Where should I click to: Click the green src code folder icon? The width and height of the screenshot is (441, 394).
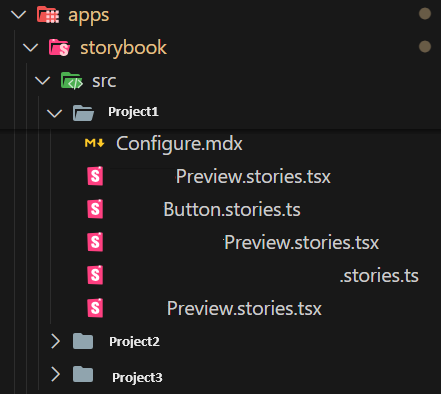(x=72, y=81)
